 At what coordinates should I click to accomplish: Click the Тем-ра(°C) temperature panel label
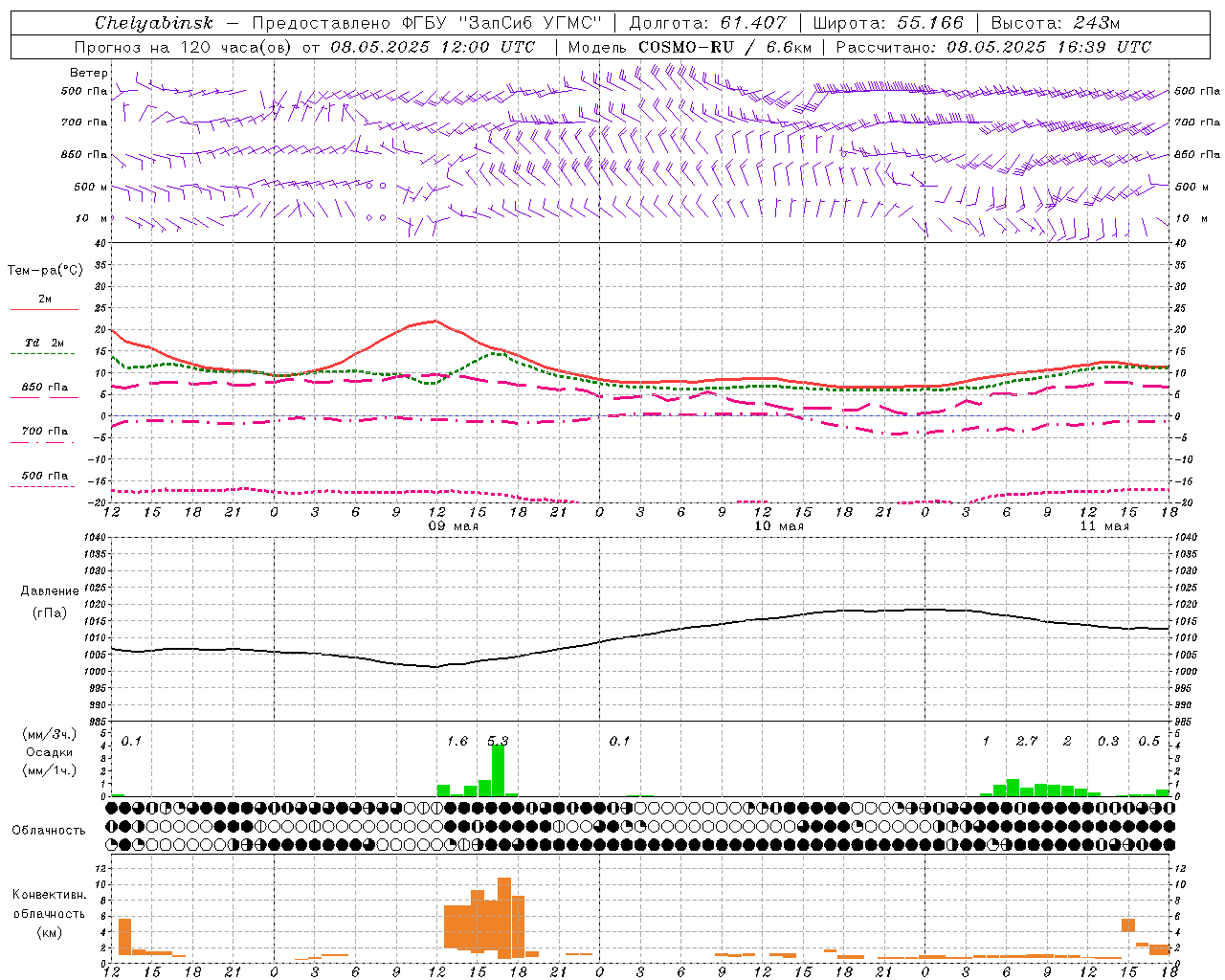pyautogui.click(x=45, y=271)
